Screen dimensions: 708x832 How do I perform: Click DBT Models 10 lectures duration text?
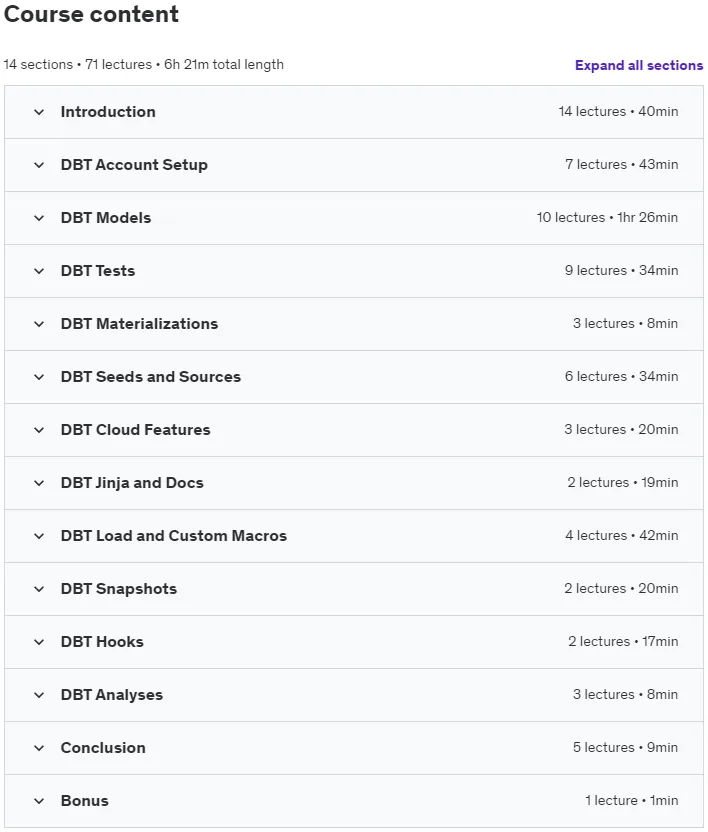[607, 218]
